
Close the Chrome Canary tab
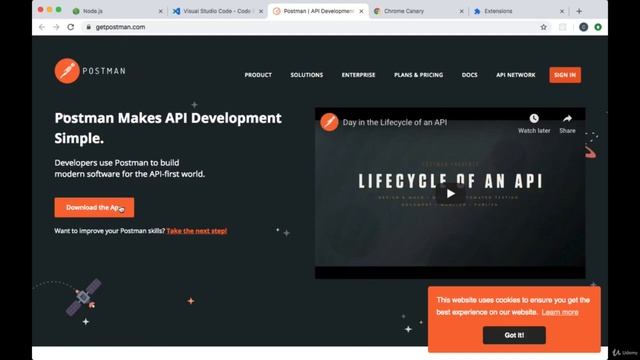coord(462,11)
